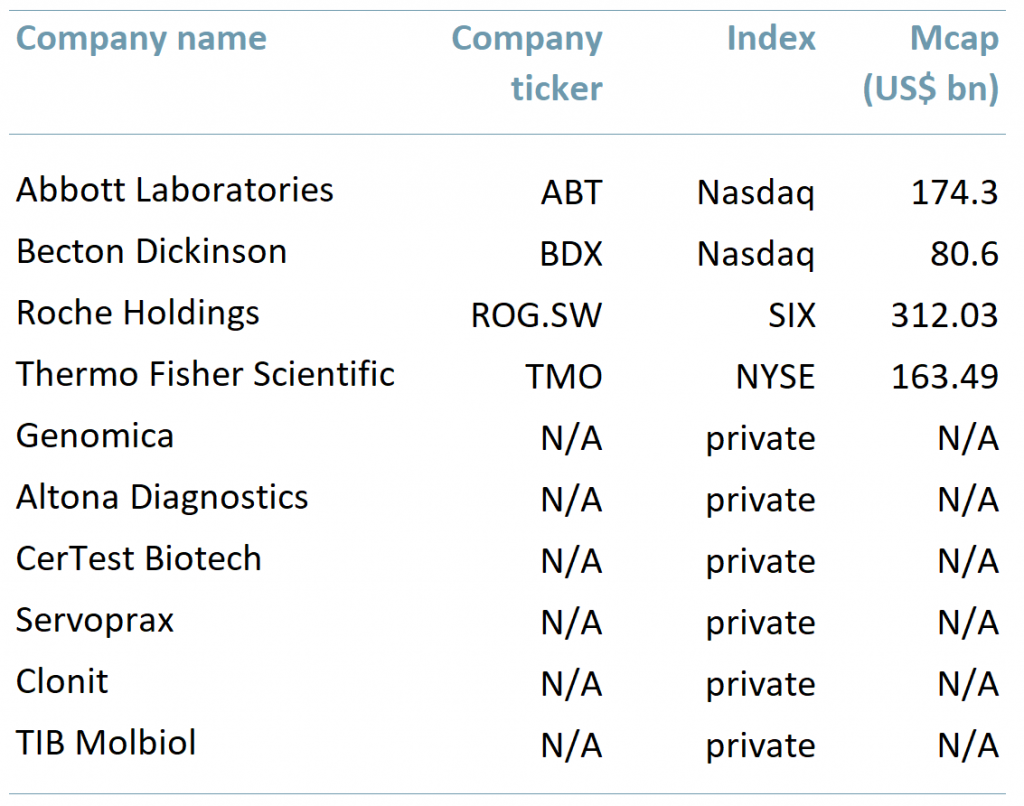
Task: Select the Becton Dickinson company name
Action: (x=151, y=252)
